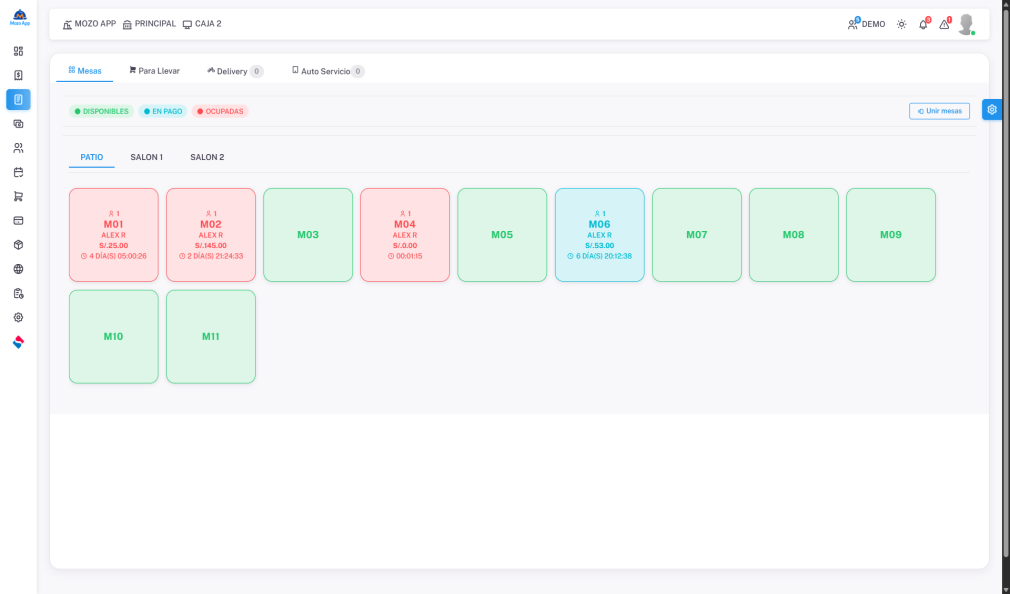
Task: Toggle the theme with the sun icon
Action: click(901, 23)
